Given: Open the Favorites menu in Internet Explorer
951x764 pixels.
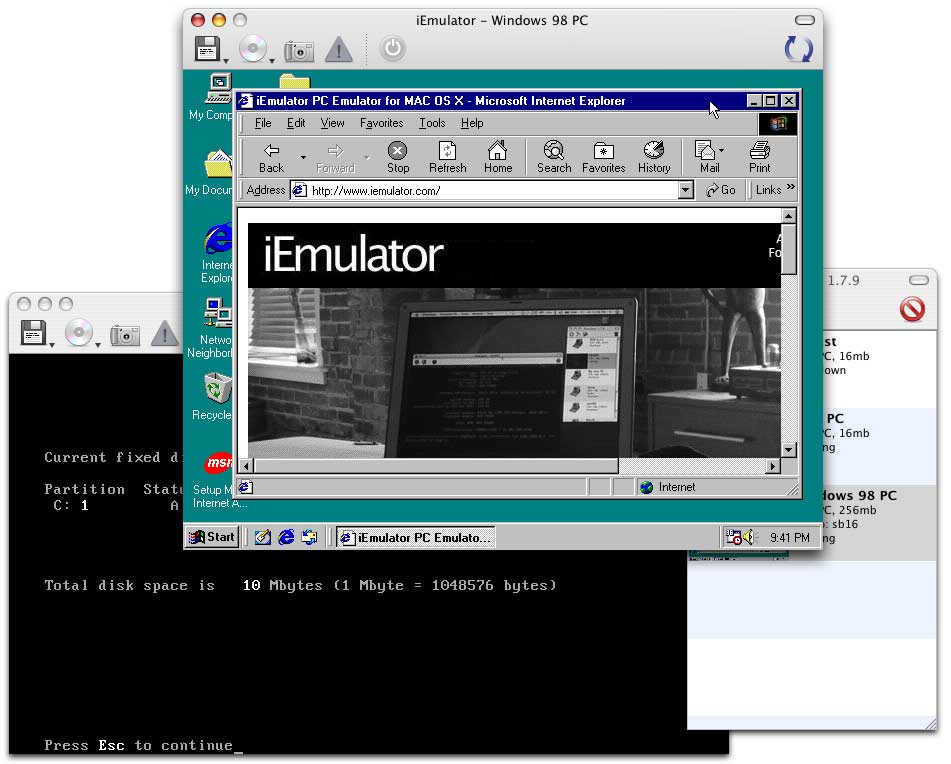Looking at the screenshot, I should [x=381, y=123].
